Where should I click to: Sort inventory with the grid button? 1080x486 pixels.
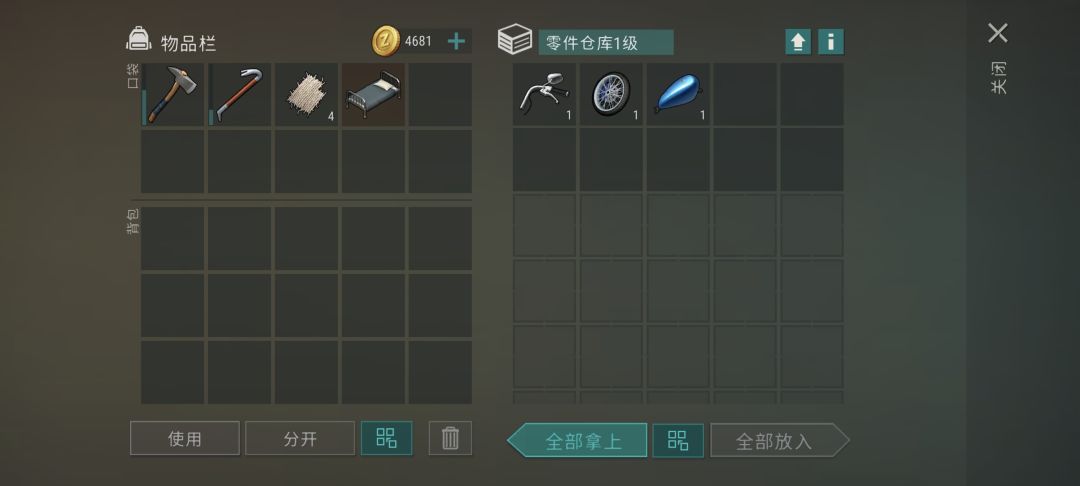coord(386,438)
